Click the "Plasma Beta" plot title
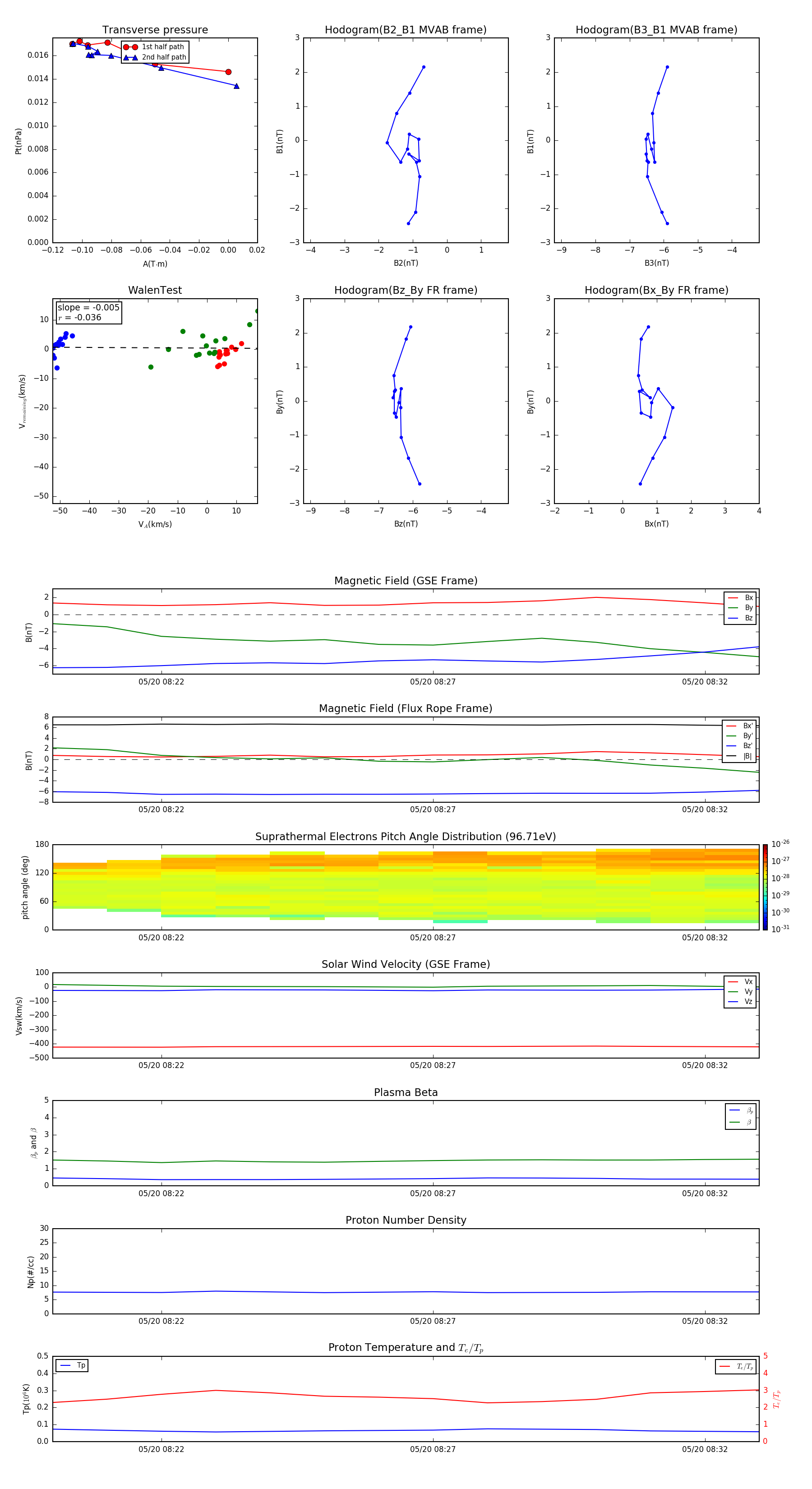 406,1093
